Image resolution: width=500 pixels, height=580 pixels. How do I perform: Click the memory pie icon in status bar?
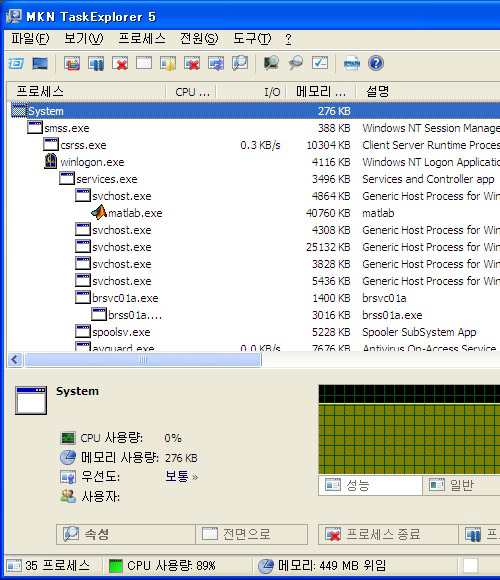[266, 566]
